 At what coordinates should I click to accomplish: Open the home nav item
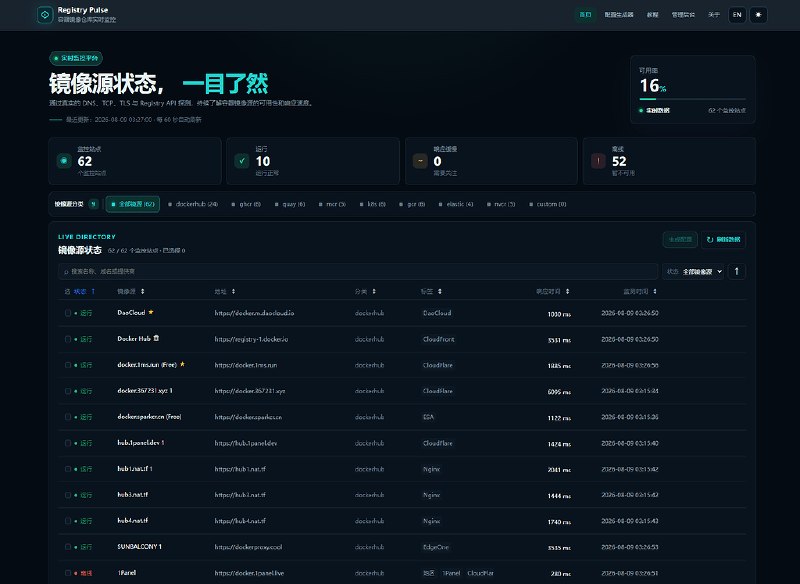[585, 15]
